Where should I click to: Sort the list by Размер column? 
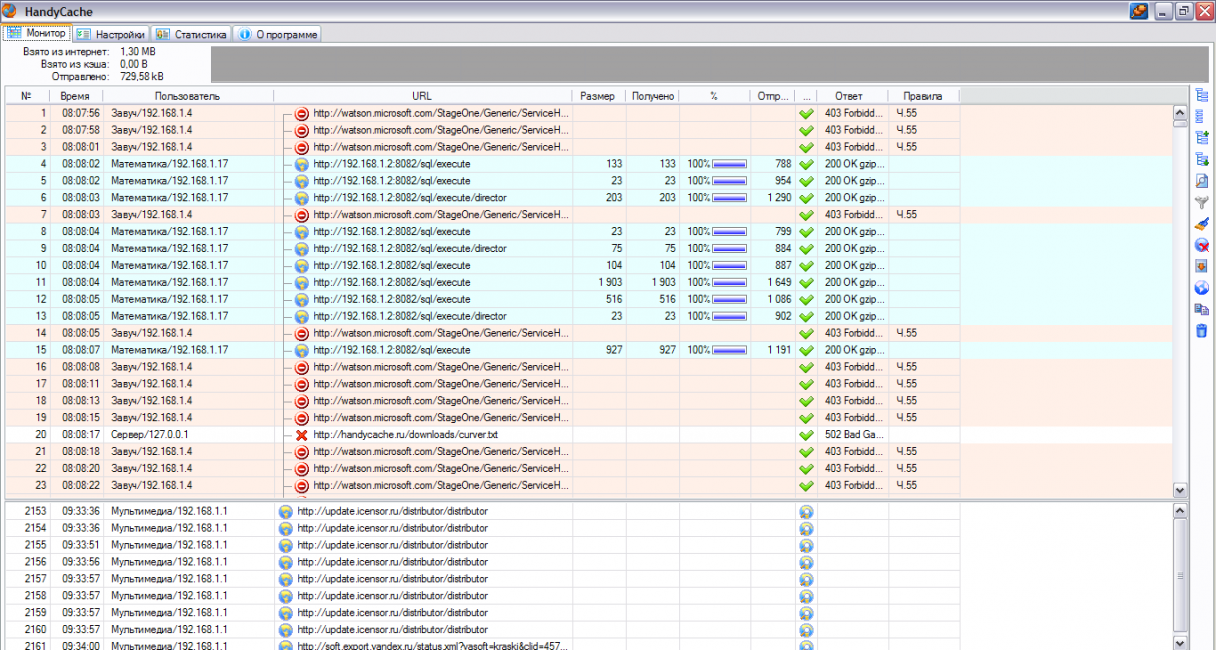(x=598, y=96)
